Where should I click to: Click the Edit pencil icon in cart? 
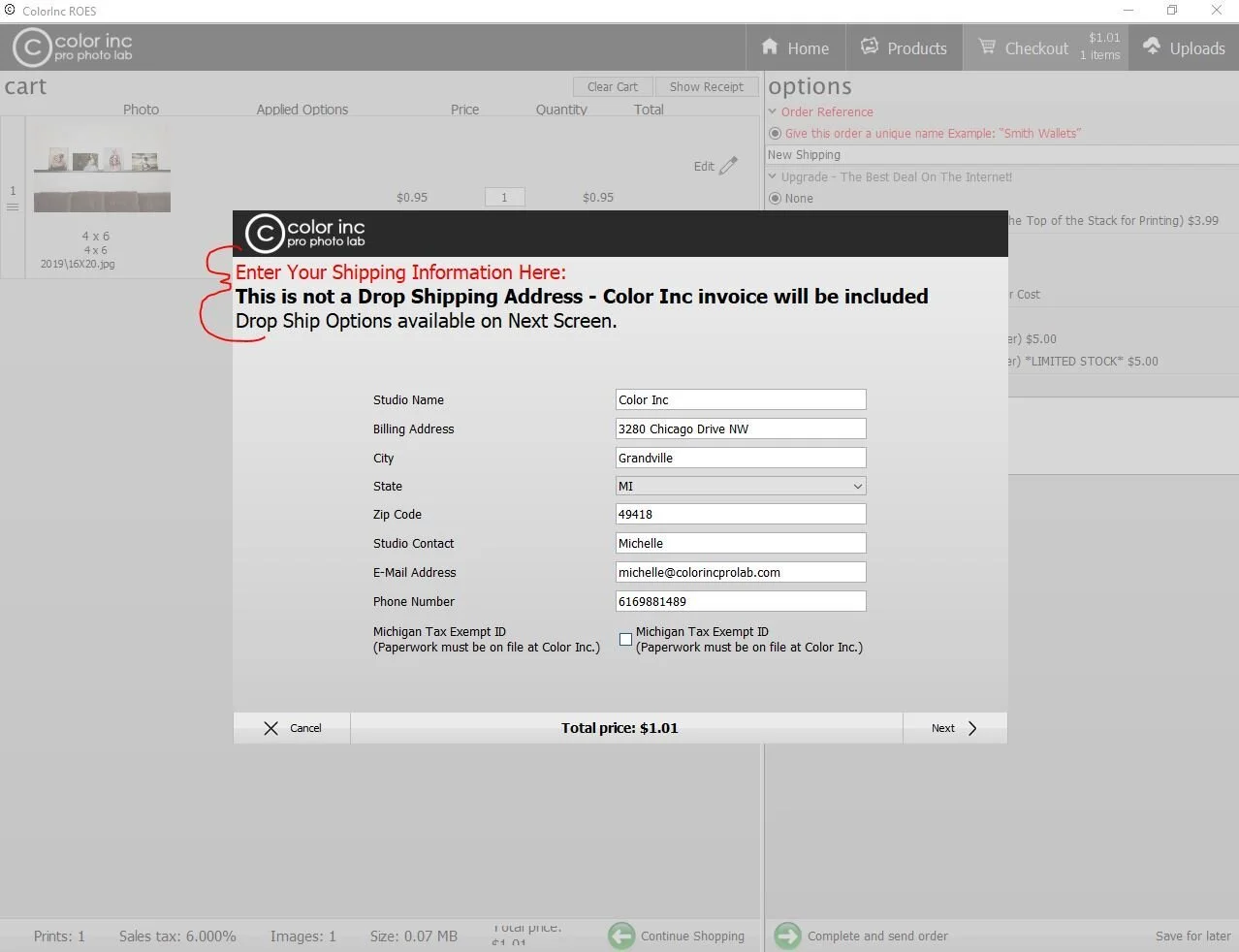tap(728, 166)
